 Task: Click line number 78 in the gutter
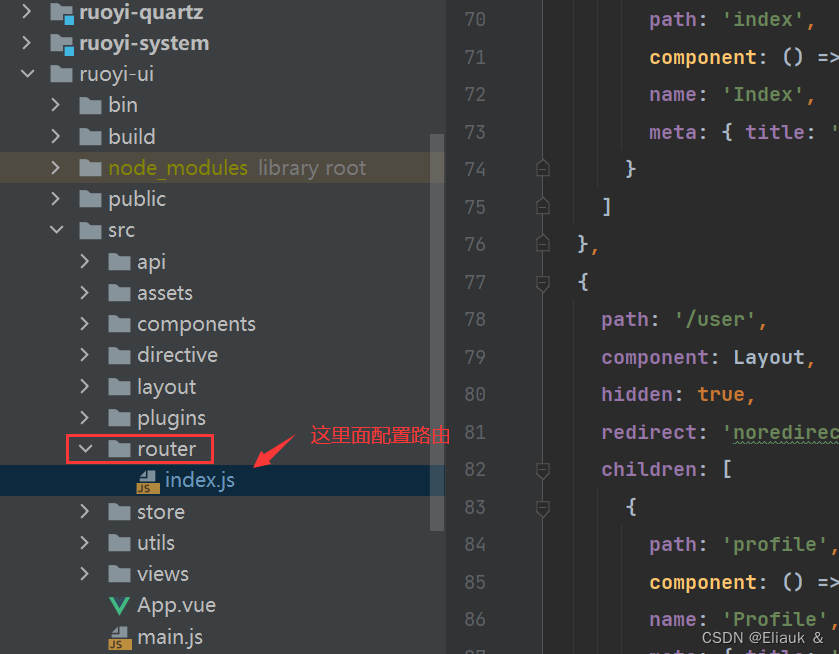(x=475, y=320)
